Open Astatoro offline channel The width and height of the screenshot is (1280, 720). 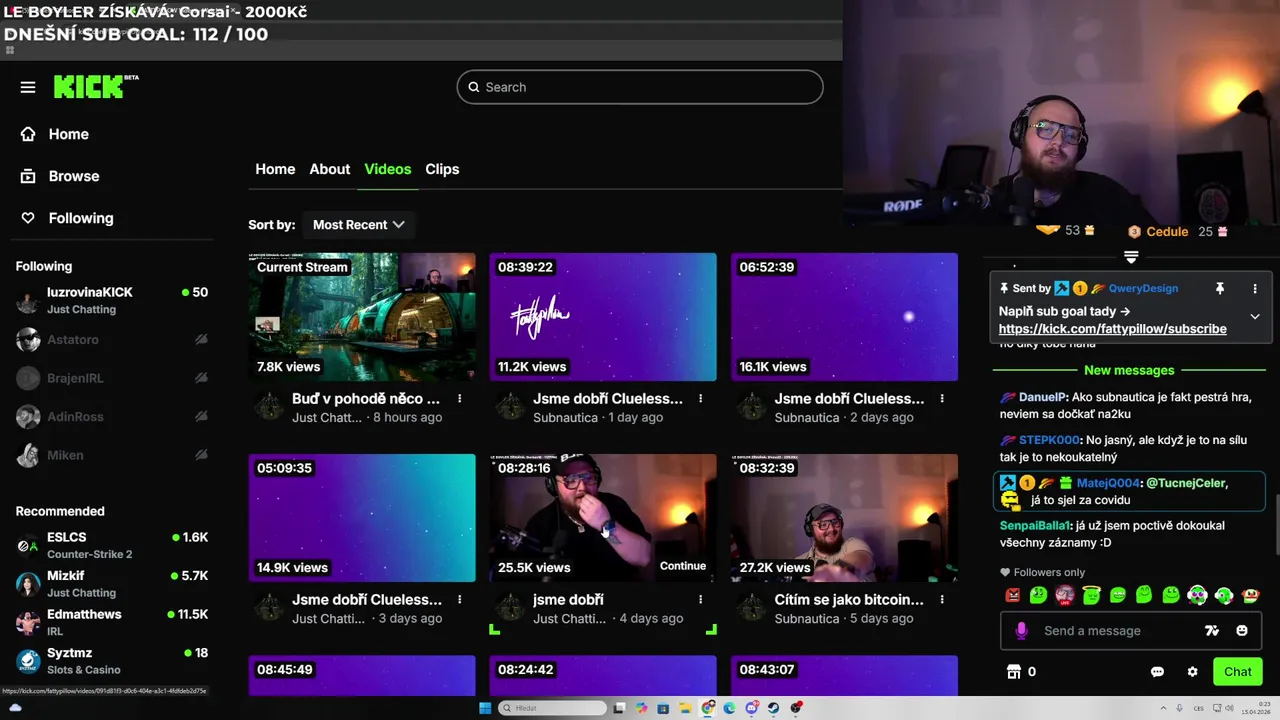click(x=112, y=340)
